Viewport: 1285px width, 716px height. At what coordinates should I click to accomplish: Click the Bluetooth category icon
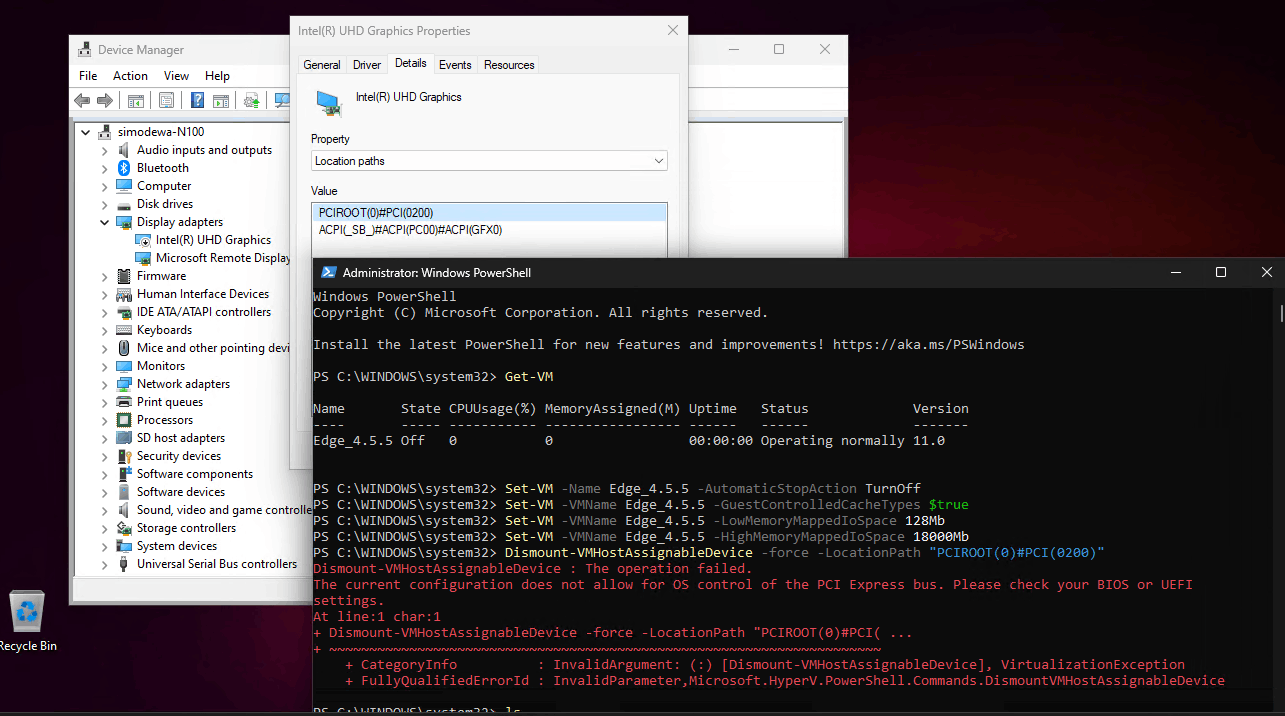(124, 168)
